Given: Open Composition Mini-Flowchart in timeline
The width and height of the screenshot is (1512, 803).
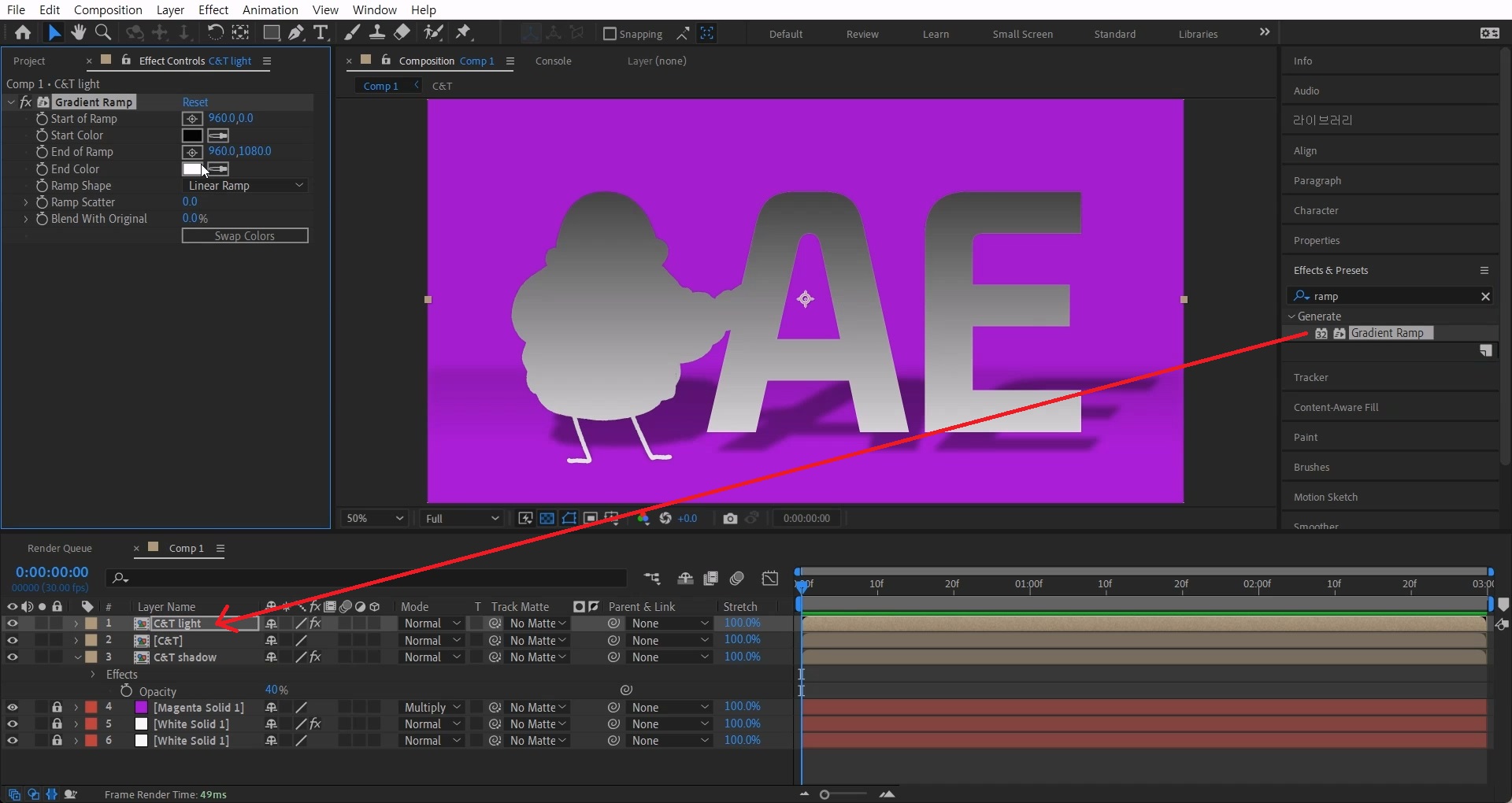Looking at the screenshot, I should [652, 579].
